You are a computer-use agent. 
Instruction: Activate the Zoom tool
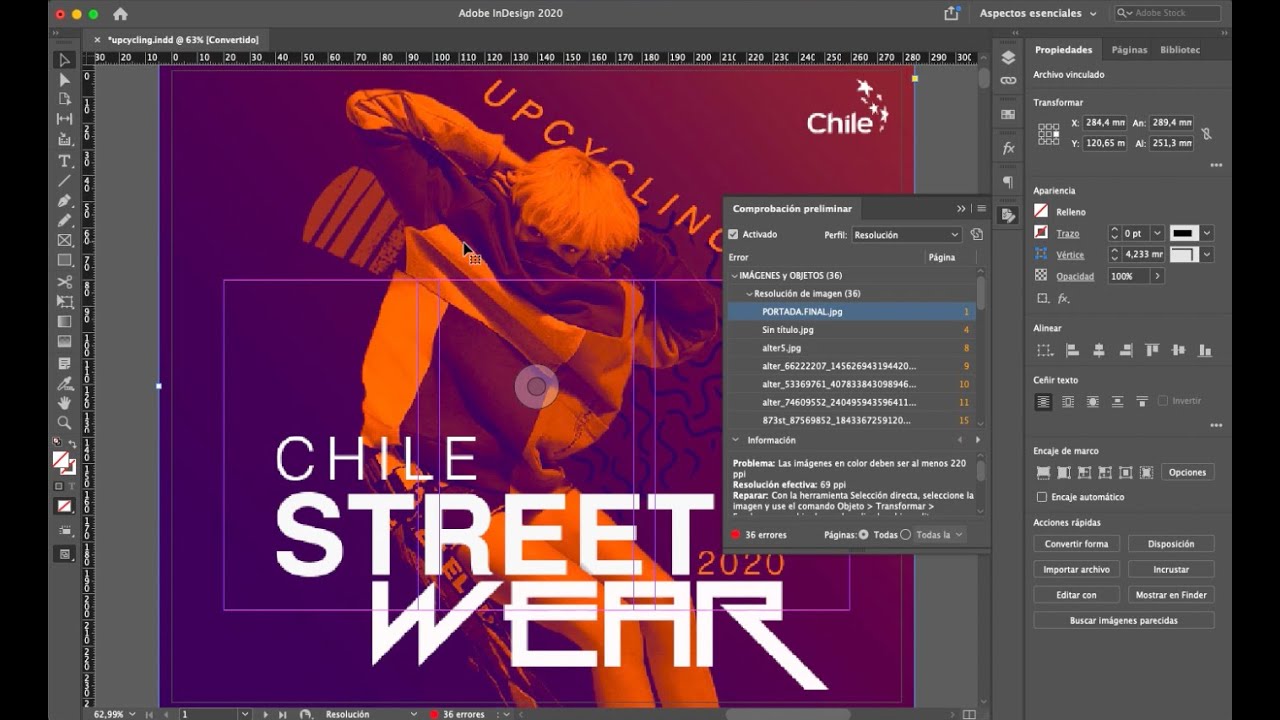[x=65, y=423]
